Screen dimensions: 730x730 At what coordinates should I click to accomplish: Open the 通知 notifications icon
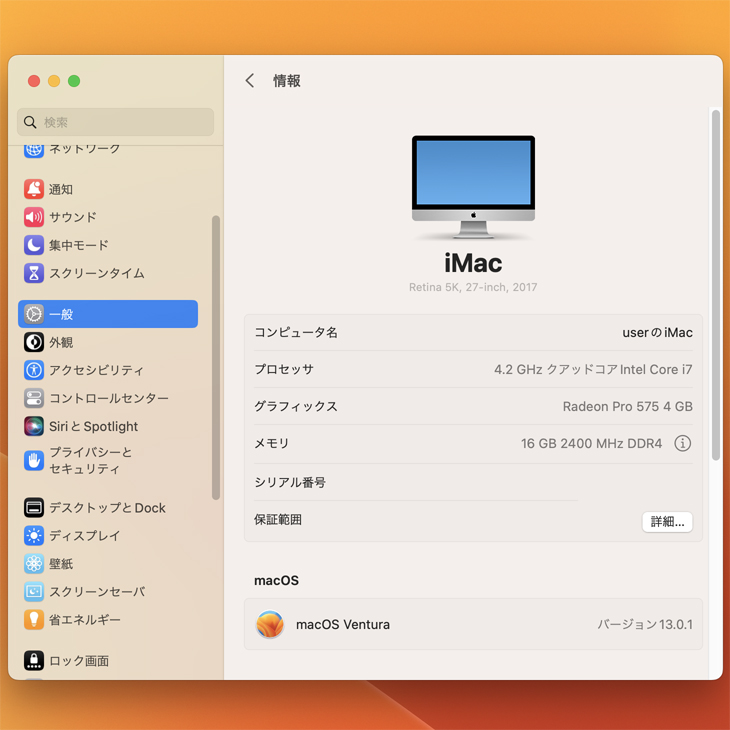coord(34,189)
